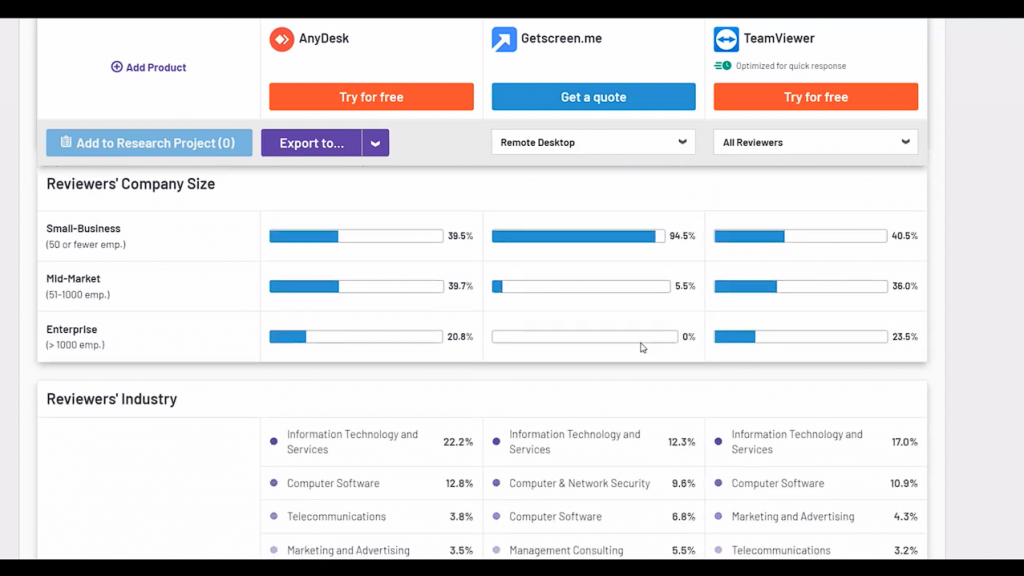Click TeamViewer's Telecommunications entry
The width and height of the screenshot is (1024, 576).
[x=781, y=550]
